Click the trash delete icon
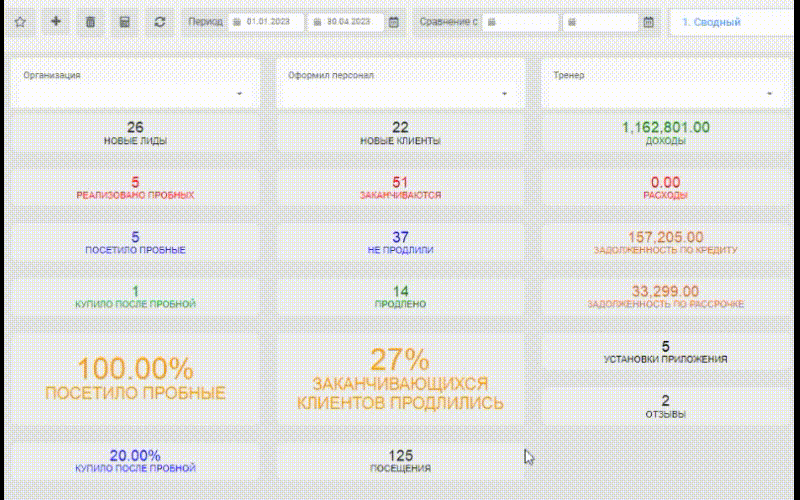The width and height of the screenshot is (800, 500). (90, 22)
